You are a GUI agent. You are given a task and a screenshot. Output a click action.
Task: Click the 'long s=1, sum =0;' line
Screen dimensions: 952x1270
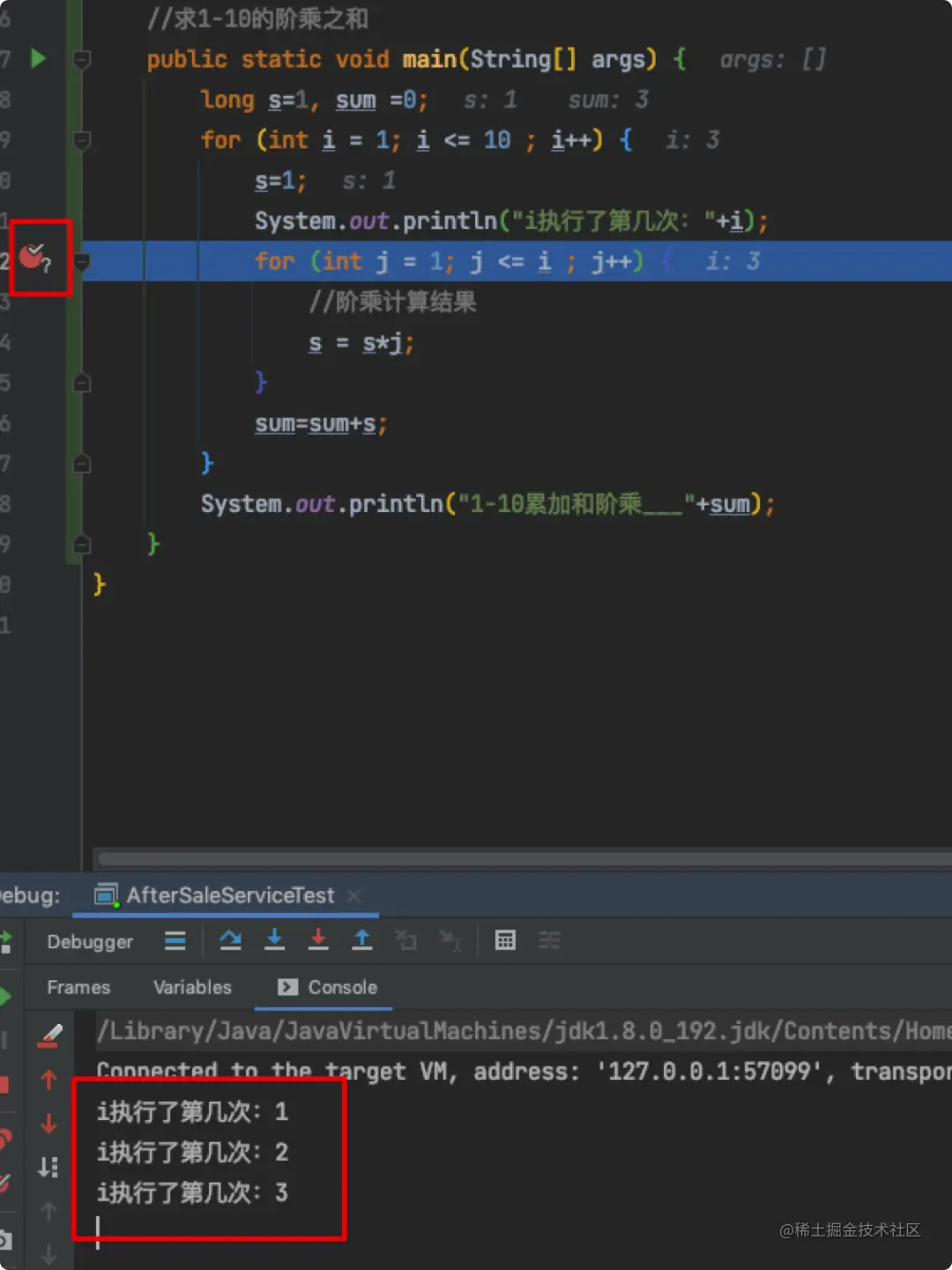[315, 100]
